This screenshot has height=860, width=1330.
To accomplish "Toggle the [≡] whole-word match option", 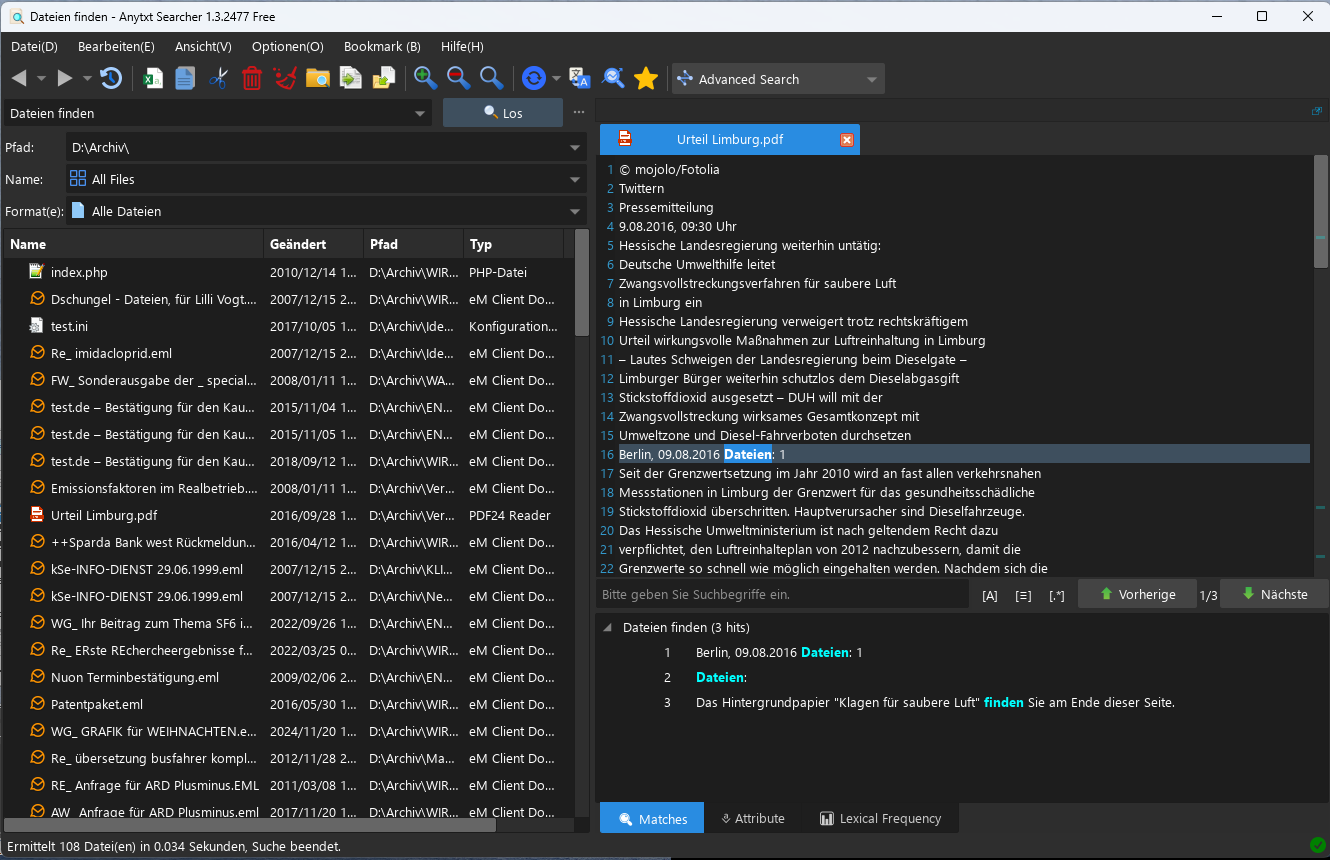I will click(1023, 595).
